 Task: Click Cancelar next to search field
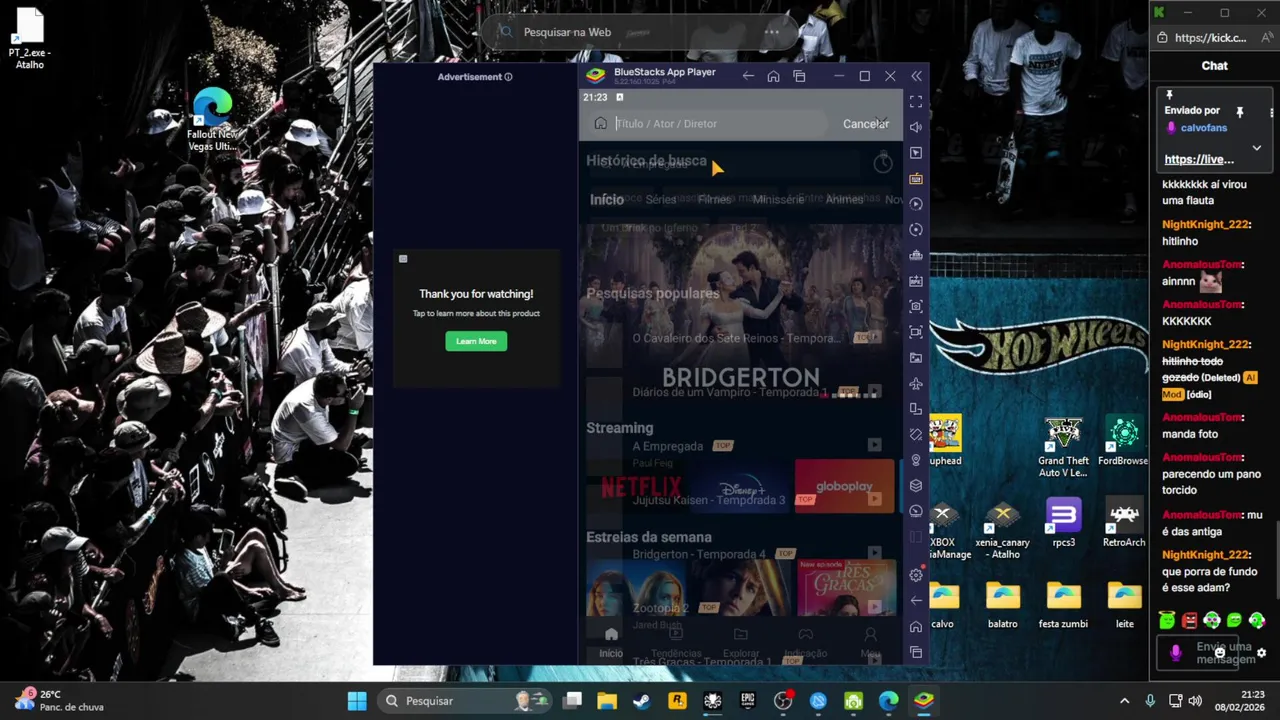[865, 124]
